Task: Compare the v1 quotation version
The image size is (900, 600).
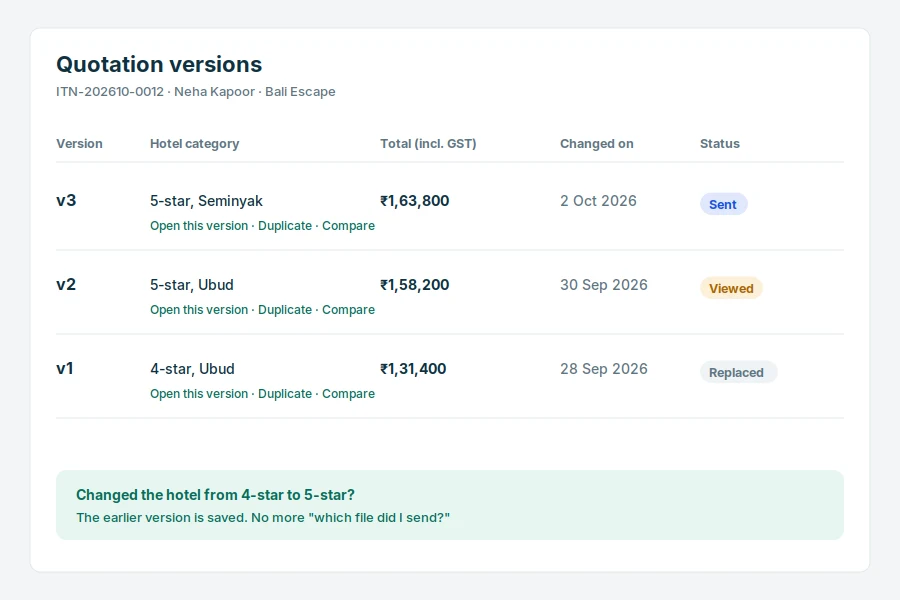Action: pyautogui.click(x=348, y=393)
